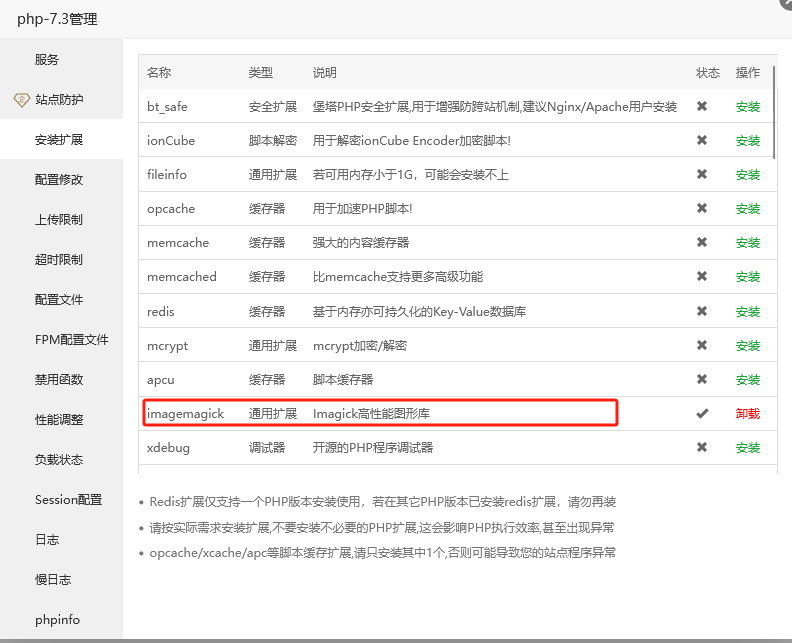Click the xdebug extension name

pos(168,448)
